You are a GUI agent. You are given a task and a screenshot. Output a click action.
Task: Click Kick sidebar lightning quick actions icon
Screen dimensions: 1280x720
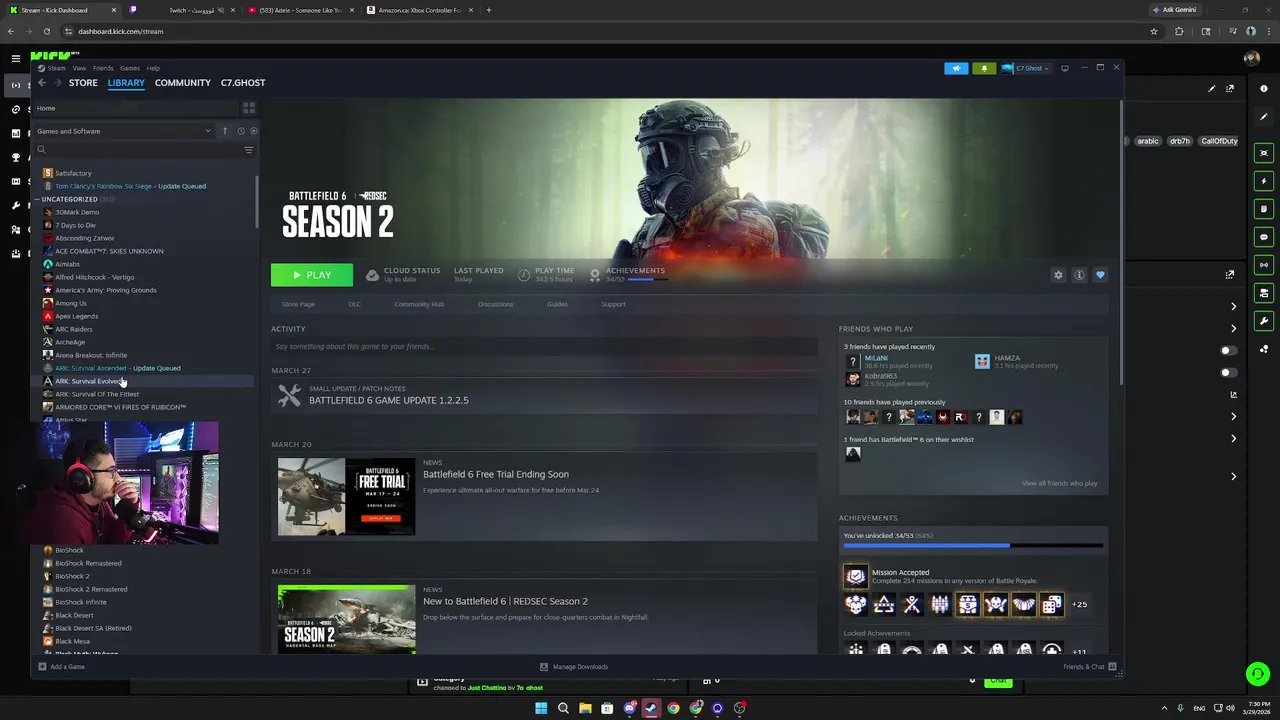(1264, 181)
